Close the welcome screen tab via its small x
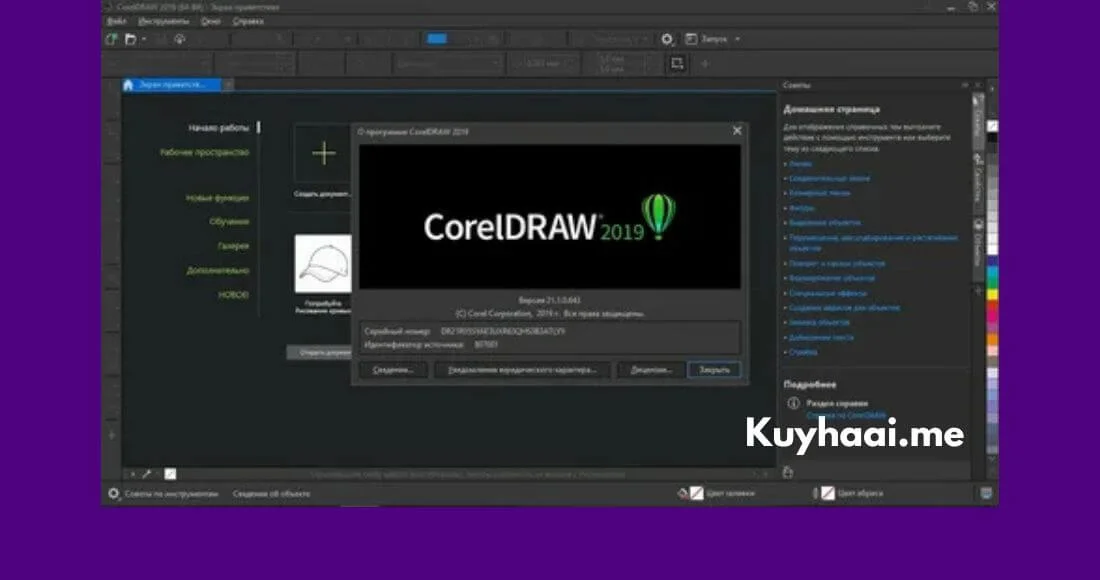Screen dimensions: 1100x580 (228, 85)
